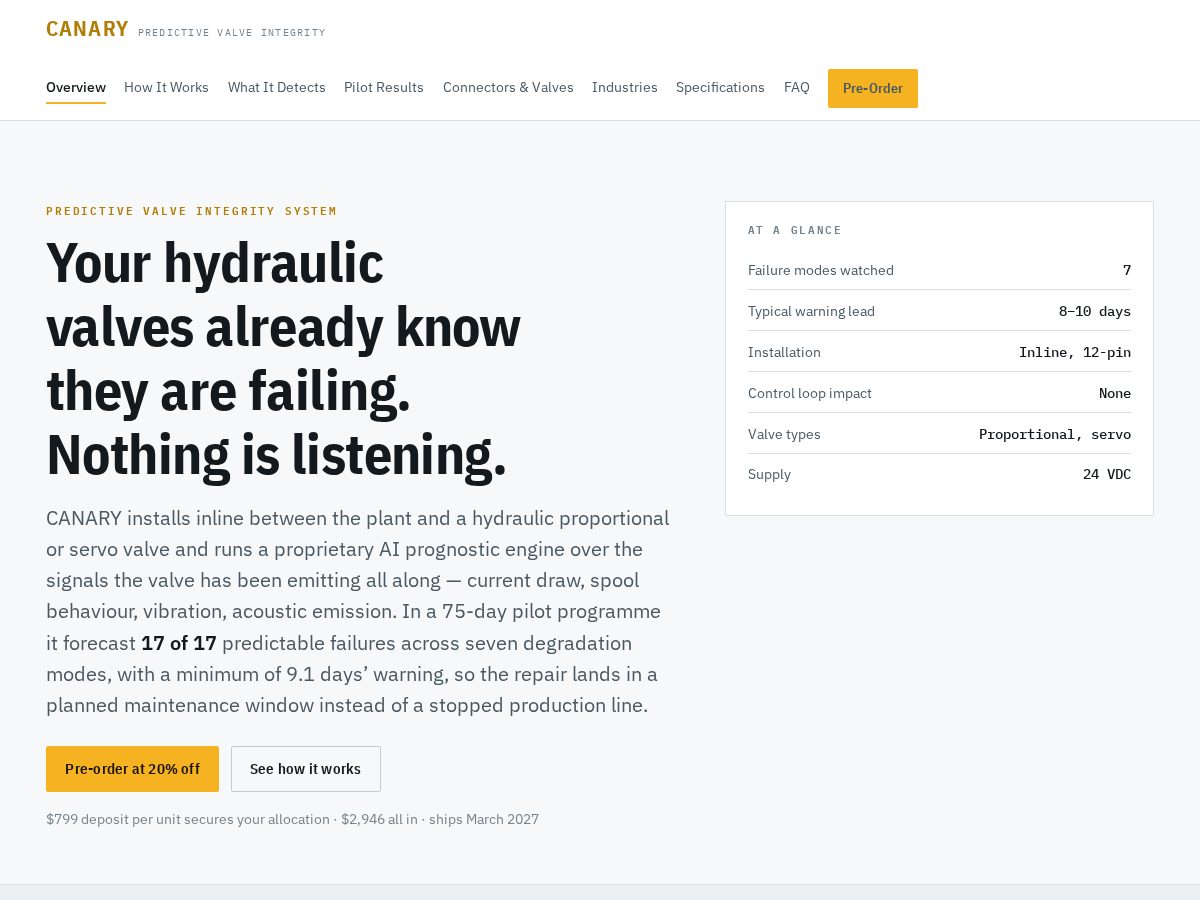Click the 'Inline, 12-pin' value
The width and height of the screenshot is (1200, 900).
coord(1075,352)
